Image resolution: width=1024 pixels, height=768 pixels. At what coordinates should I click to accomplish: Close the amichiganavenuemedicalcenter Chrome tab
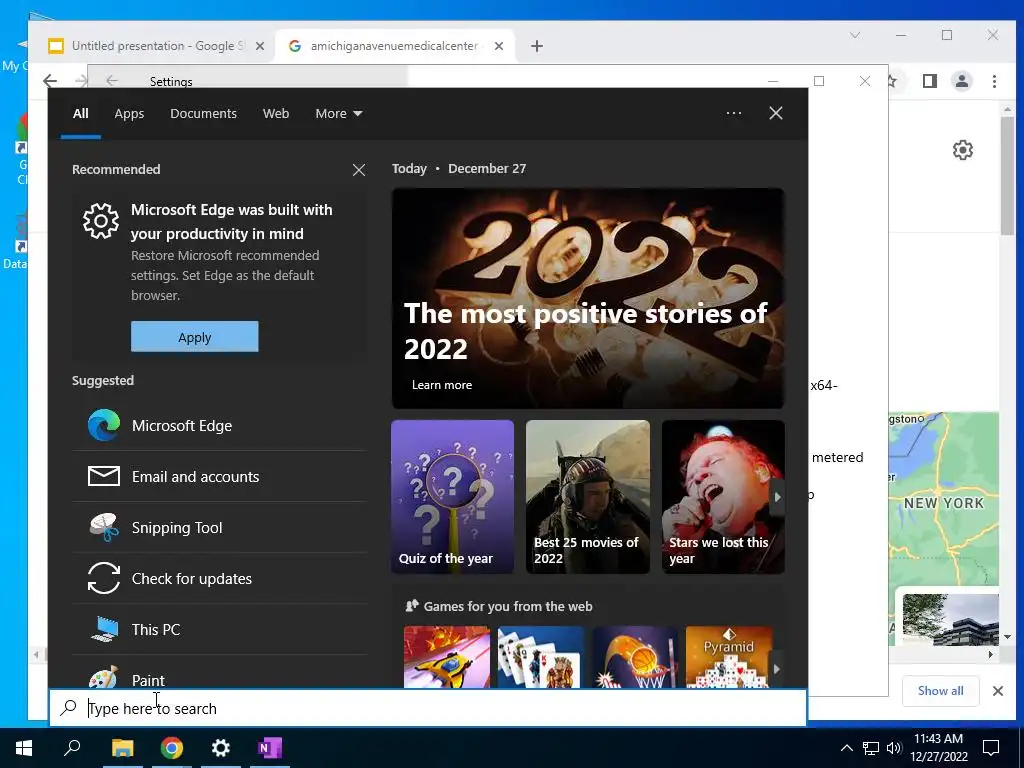499,46
